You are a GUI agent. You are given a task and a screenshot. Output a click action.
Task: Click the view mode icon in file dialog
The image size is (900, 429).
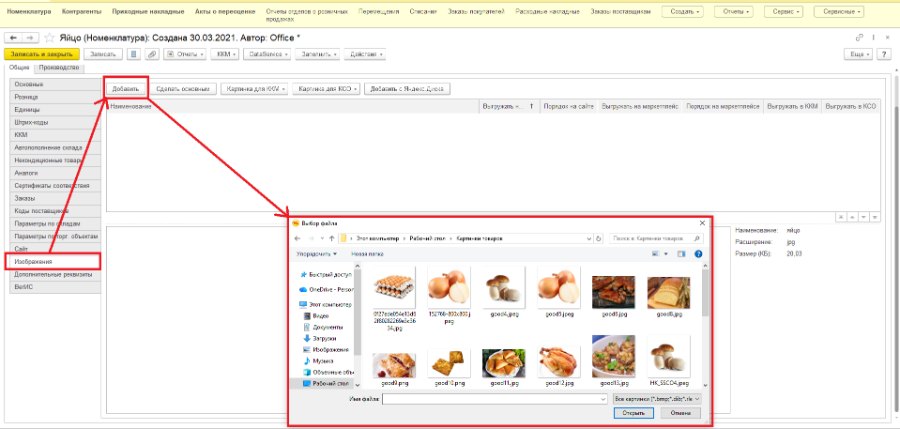[655, 253]
